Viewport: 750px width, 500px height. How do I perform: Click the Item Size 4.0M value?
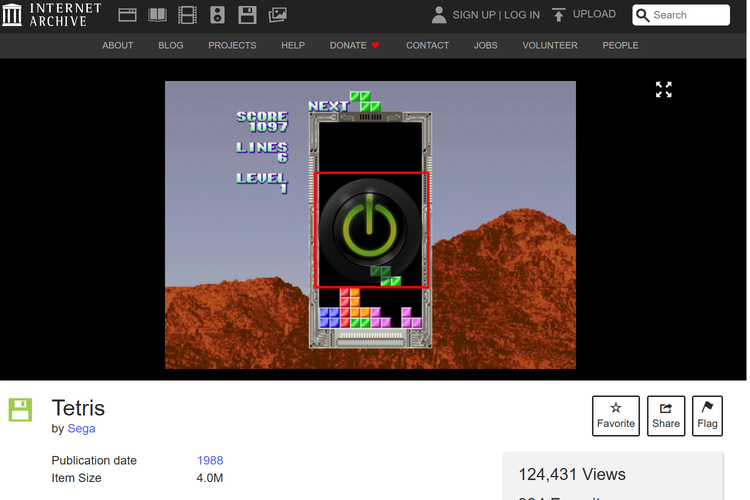tap(210, 478)
